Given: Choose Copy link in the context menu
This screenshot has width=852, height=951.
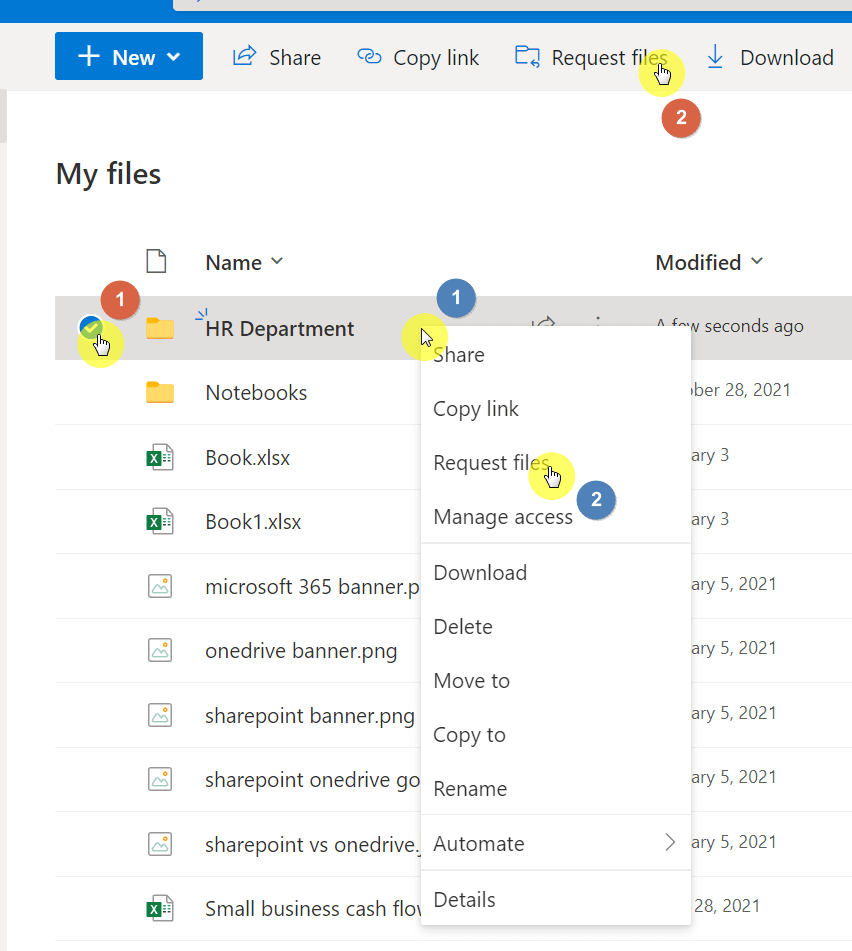Looking at the screenshot, I should [x=555, y=409].
